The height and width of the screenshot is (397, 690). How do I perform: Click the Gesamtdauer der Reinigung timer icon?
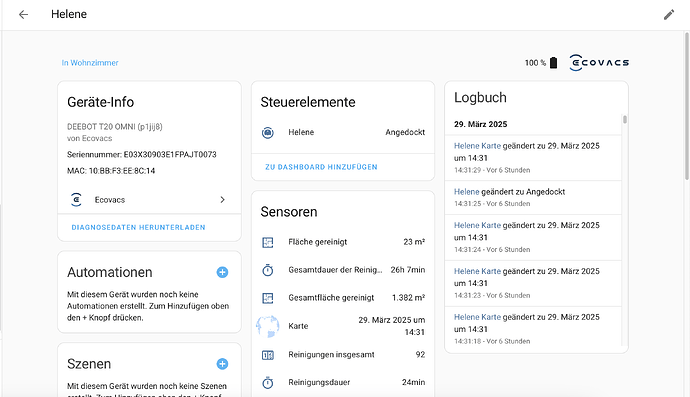(x=268, y=270)
